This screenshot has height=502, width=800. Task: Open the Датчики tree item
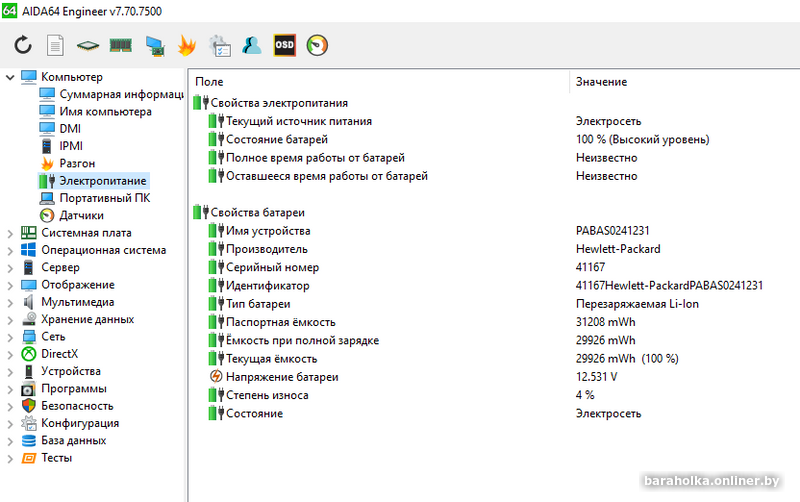click(81, 215)
